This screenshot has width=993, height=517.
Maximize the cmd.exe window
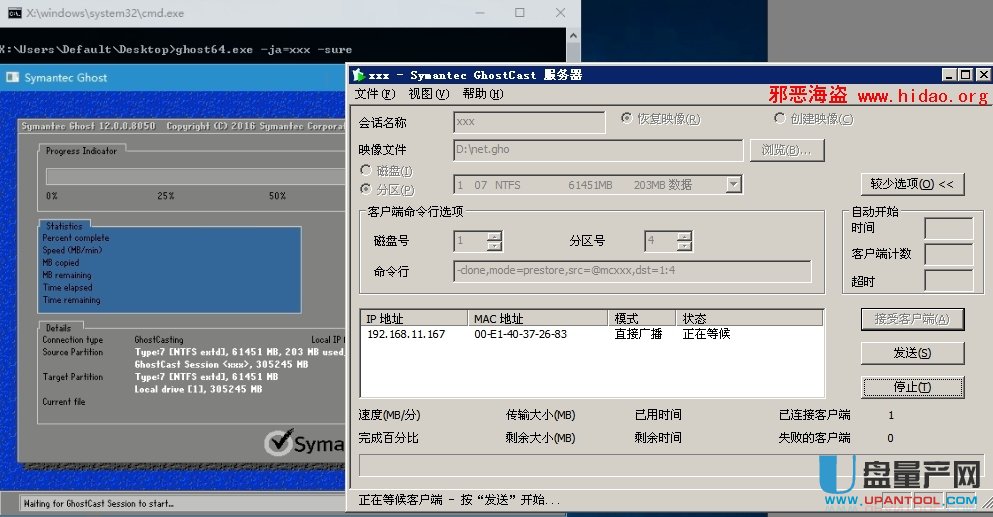(x=520, y=13)
